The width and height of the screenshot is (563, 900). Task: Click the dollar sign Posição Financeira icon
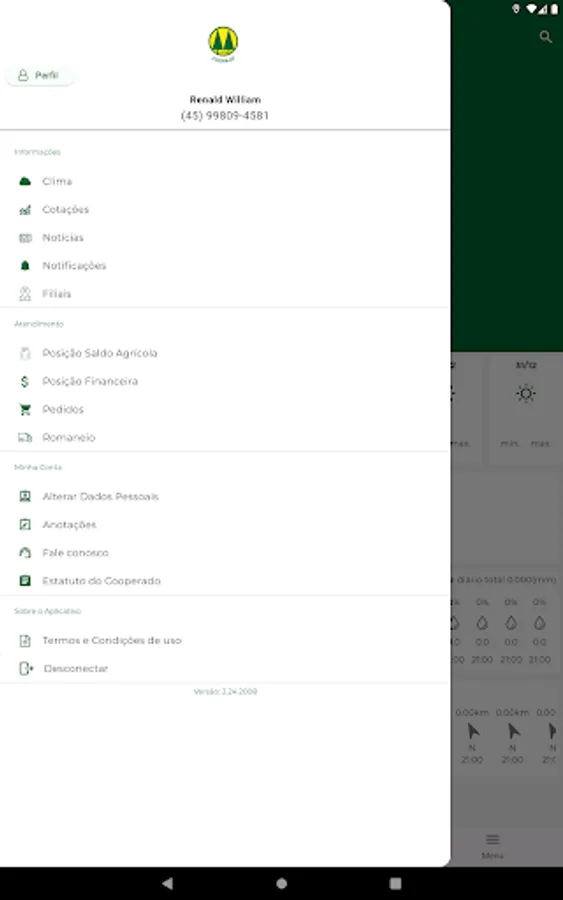coord(25,381)
